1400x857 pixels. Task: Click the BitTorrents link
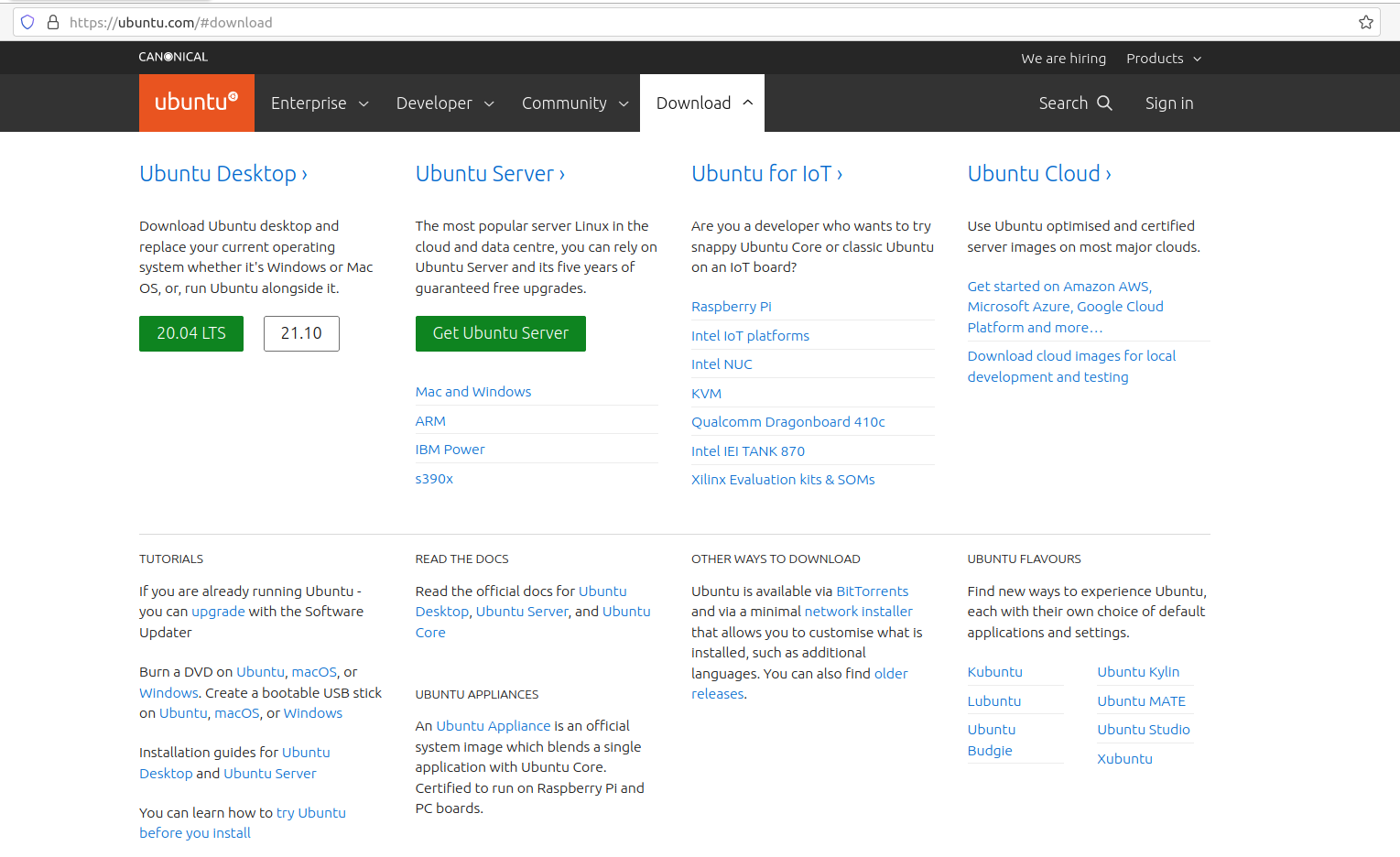(872, 591)
